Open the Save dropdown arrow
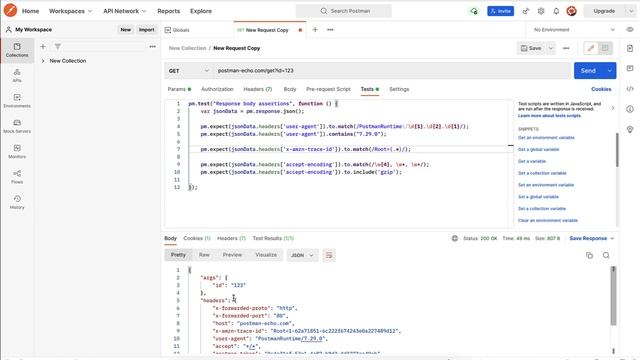 coord(551,48)
